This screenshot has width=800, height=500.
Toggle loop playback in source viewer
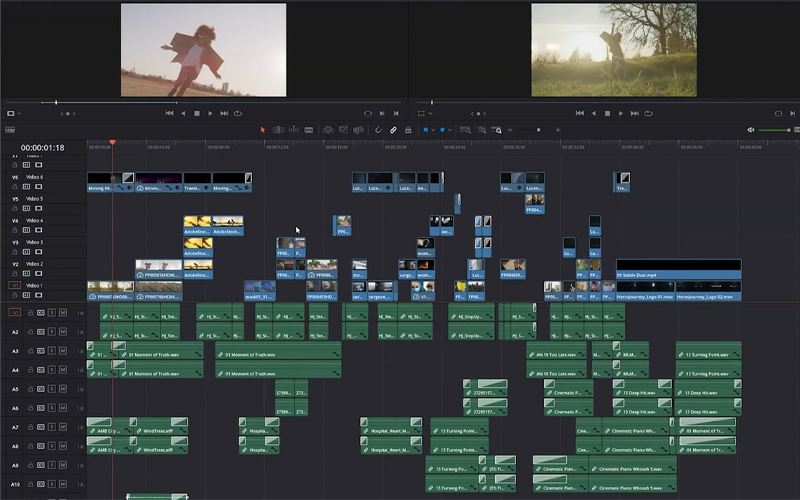(238, 113)
